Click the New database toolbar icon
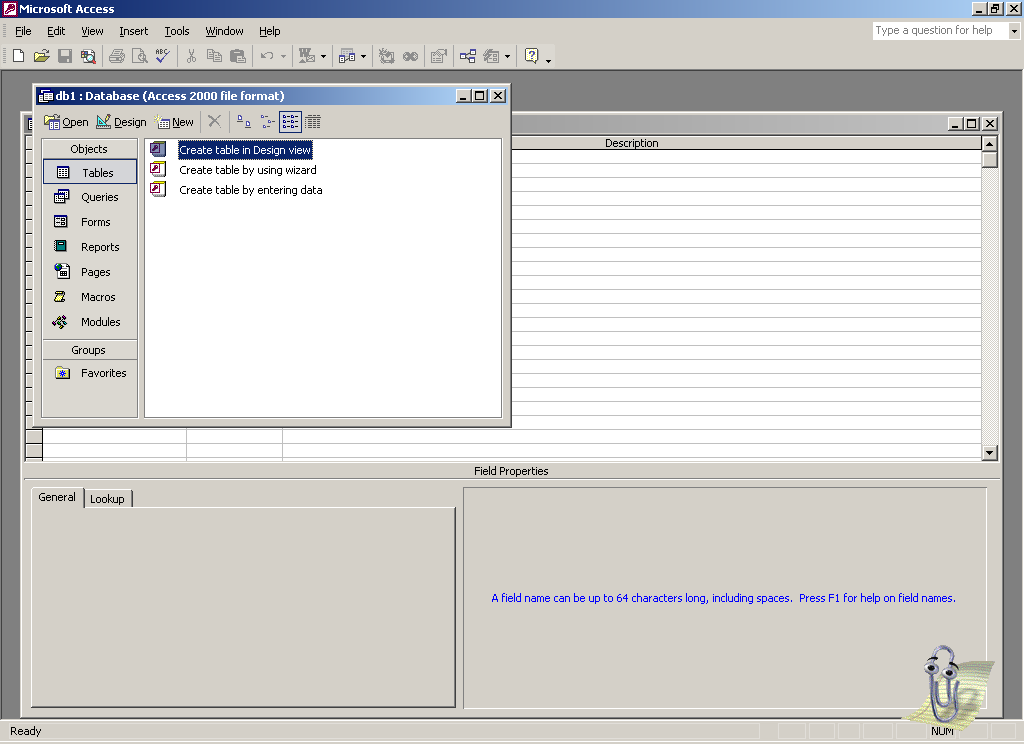 click(18, 56)
